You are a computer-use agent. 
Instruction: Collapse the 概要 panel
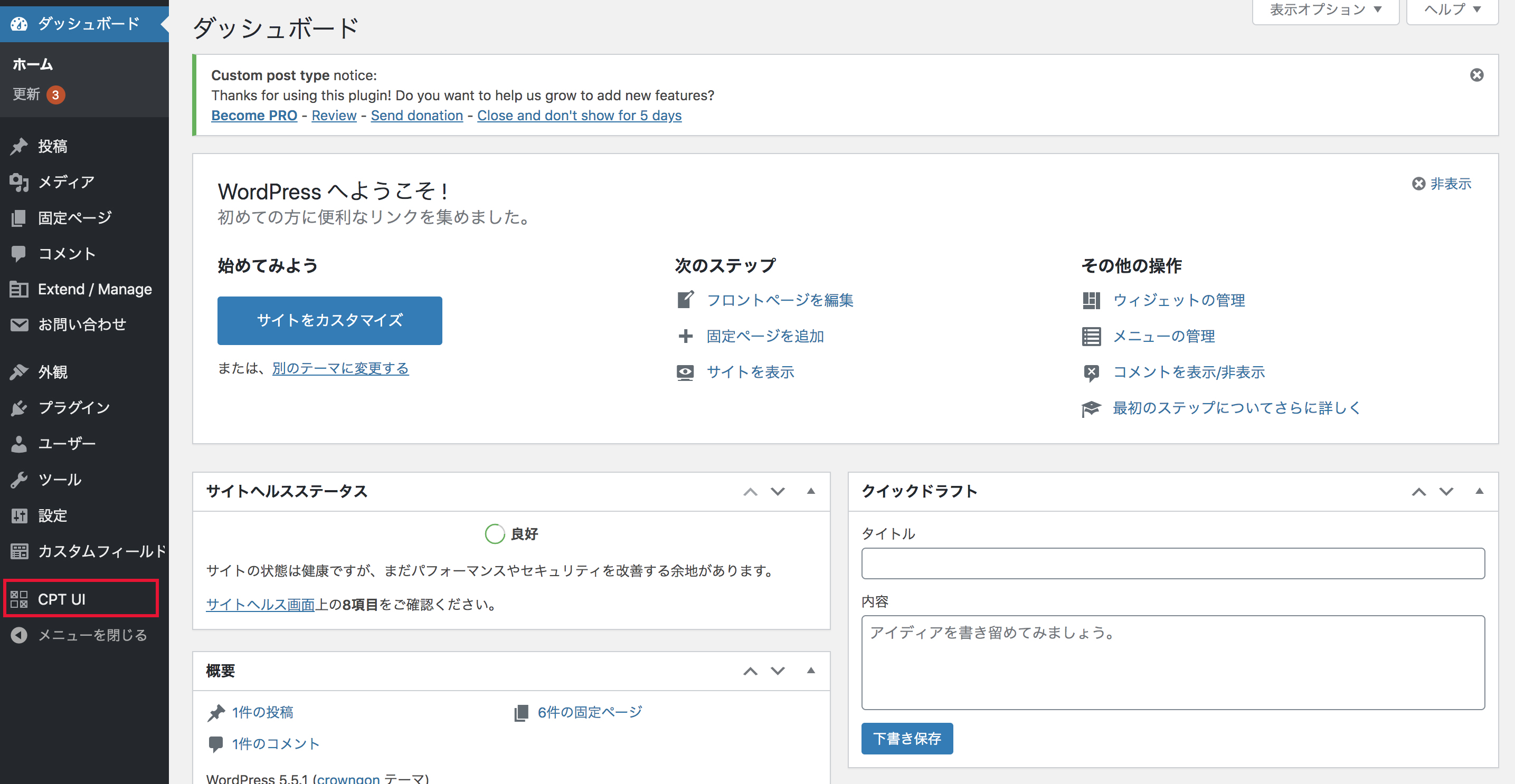810,671
